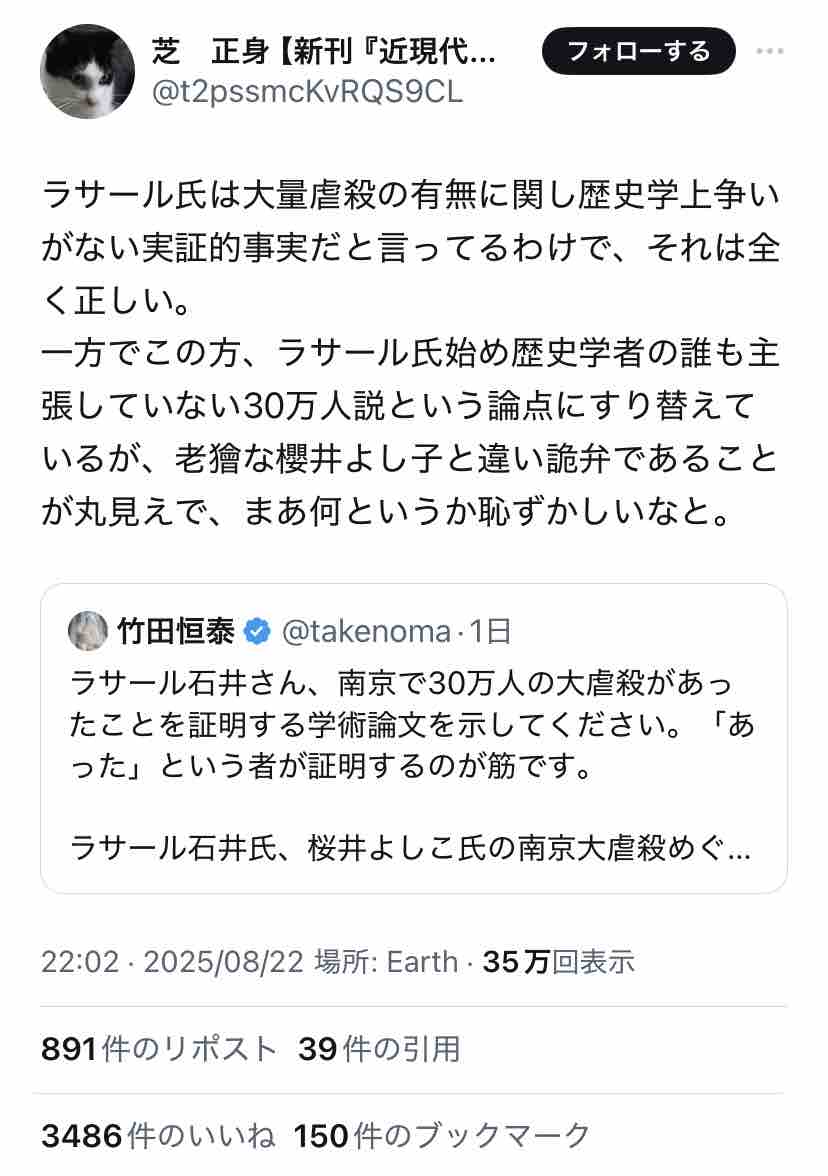View the 35万回表示 view count
The height and width of the screenshot is (1176, 828).
pyautogui.click(x=558, y=962)
